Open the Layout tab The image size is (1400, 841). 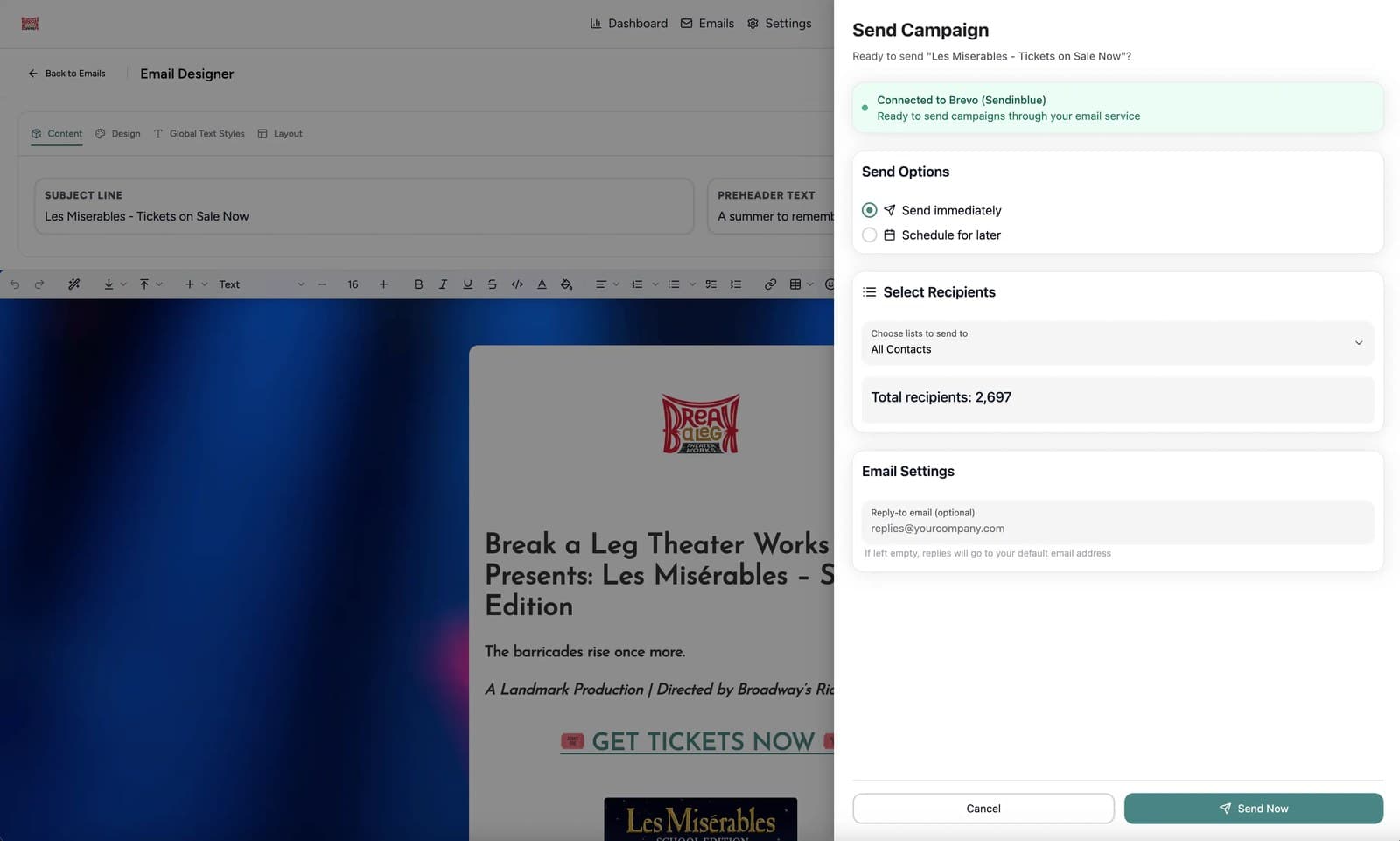(x=280, y=134)
